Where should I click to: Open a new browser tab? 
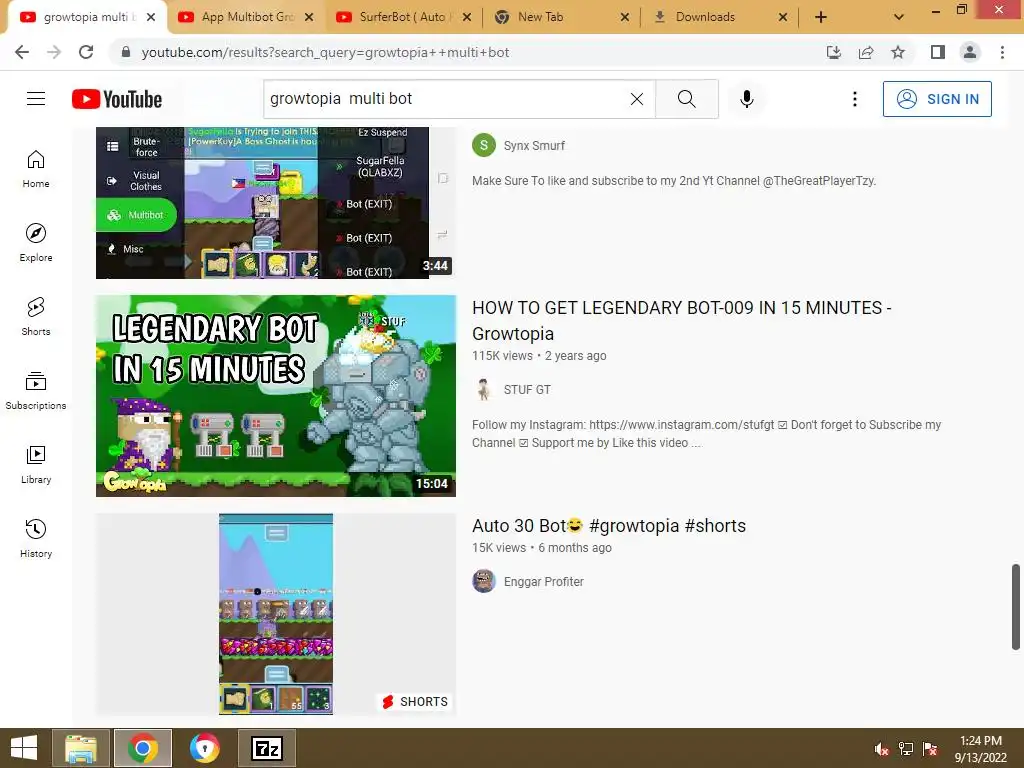tap(821, 17)
